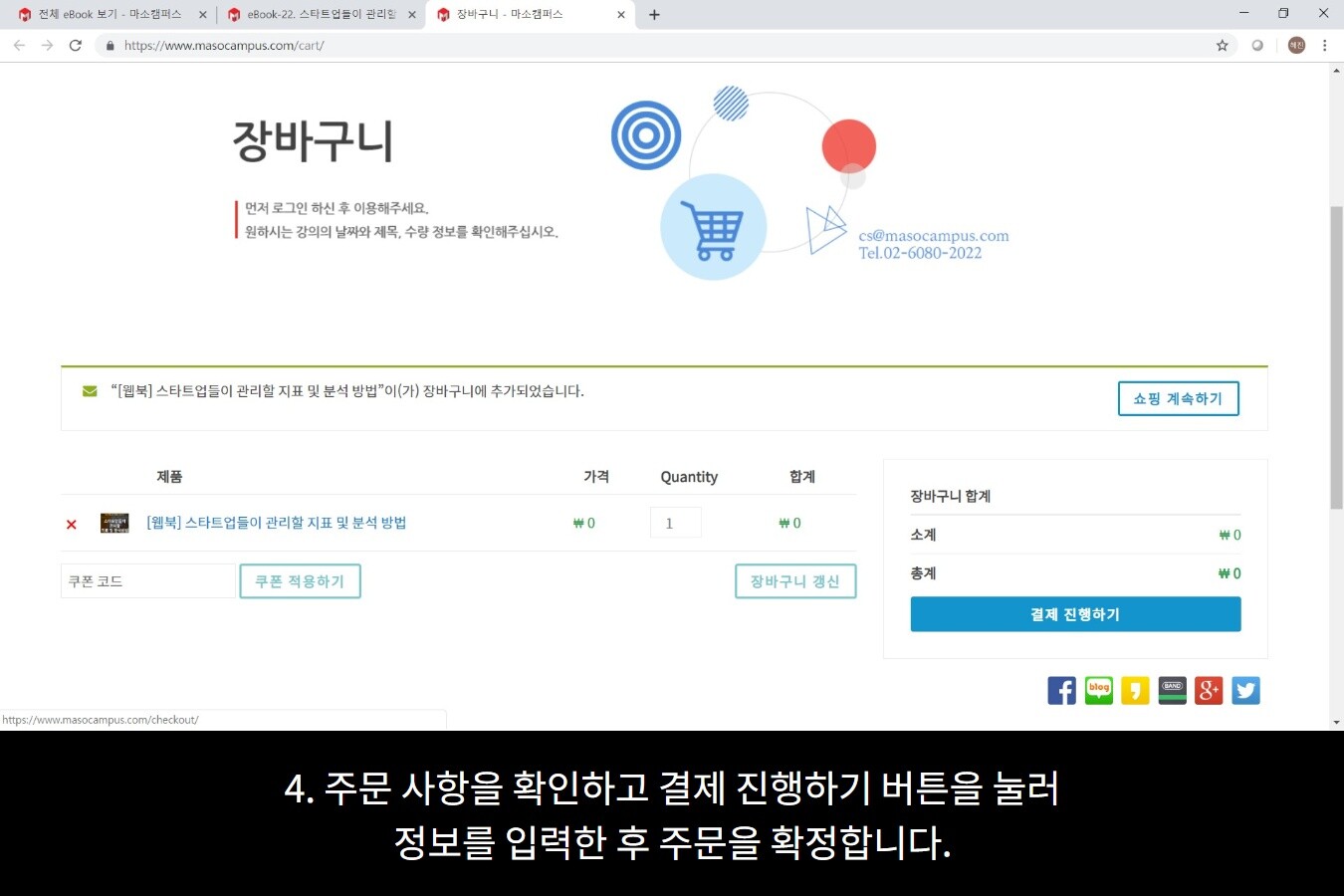Apply a coupon with 쿠폰 적용하기

tap(300, 580)
